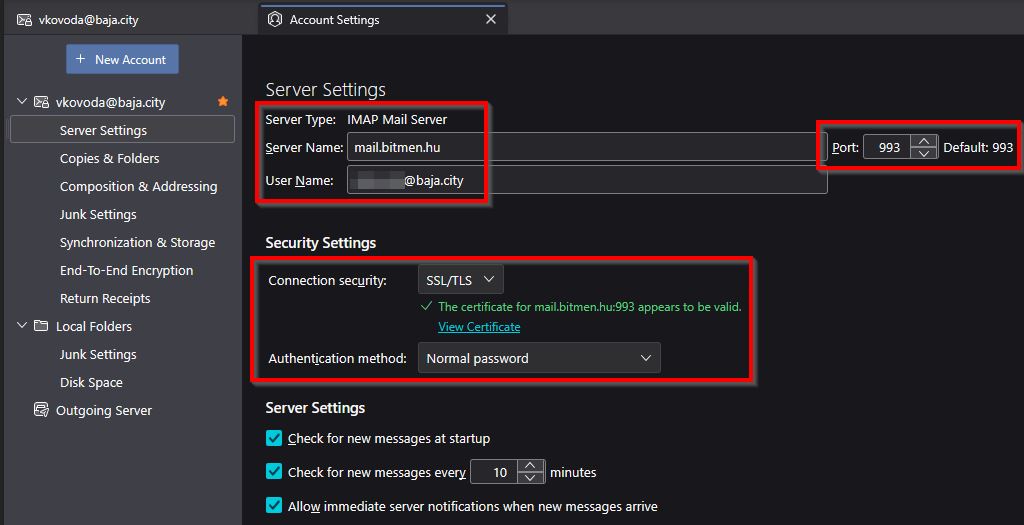
Task: Collapse the Local Folders tree section
Action: click(x=22, y=326)
